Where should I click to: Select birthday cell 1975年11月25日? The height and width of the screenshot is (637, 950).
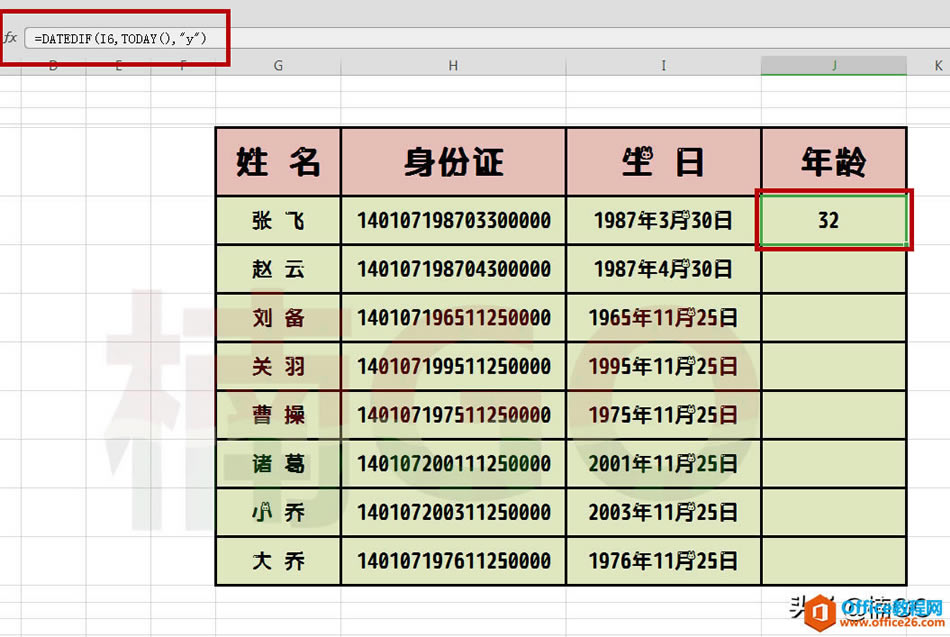(x=663, y=415)
